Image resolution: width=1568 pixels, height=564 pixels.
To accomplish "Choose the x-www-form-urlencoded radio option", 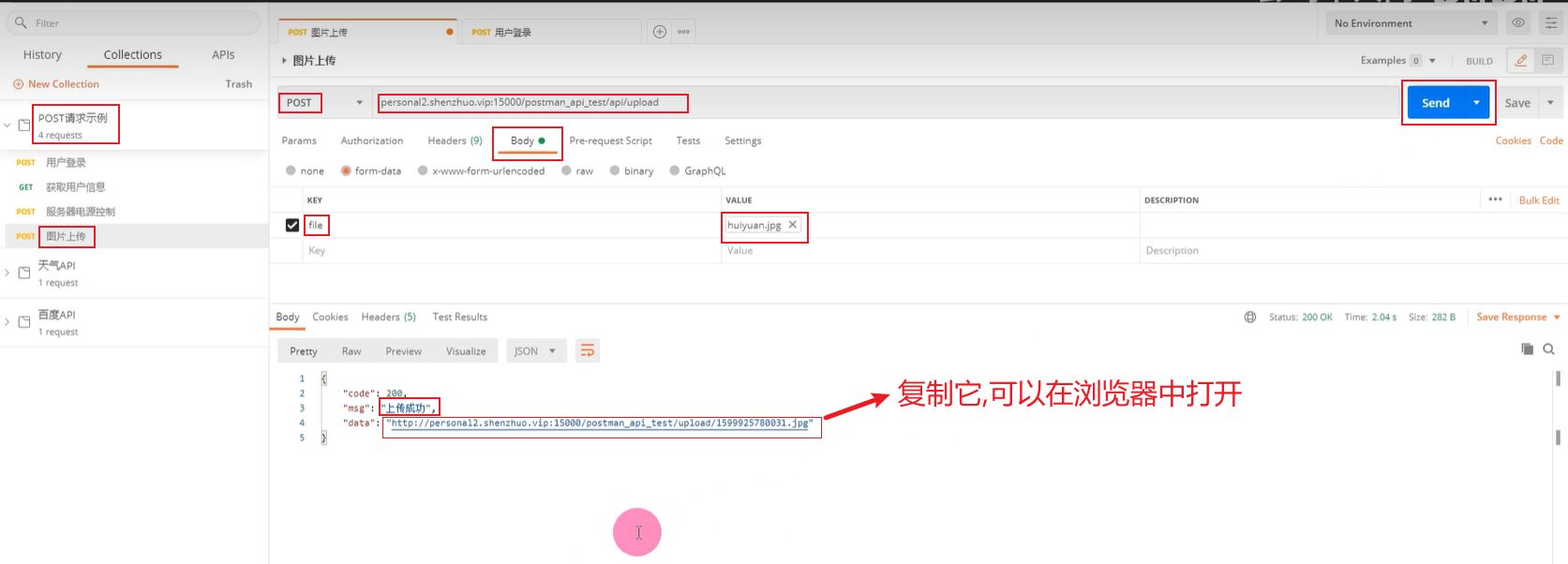I will click(424, 171).
